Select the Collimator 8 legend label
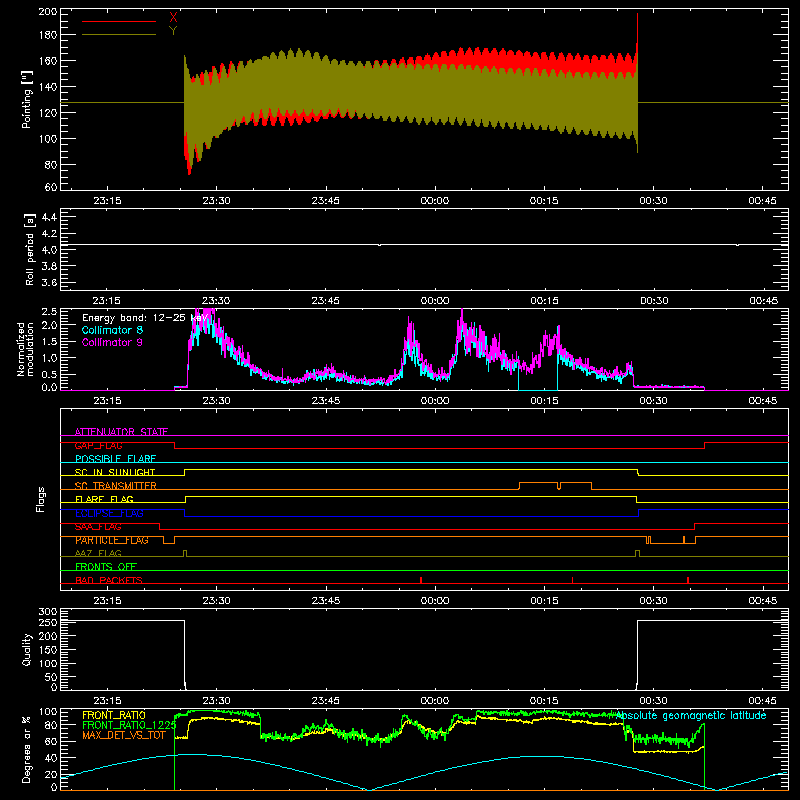The height and width of the screenshot is (800, 800). (112, 330)
